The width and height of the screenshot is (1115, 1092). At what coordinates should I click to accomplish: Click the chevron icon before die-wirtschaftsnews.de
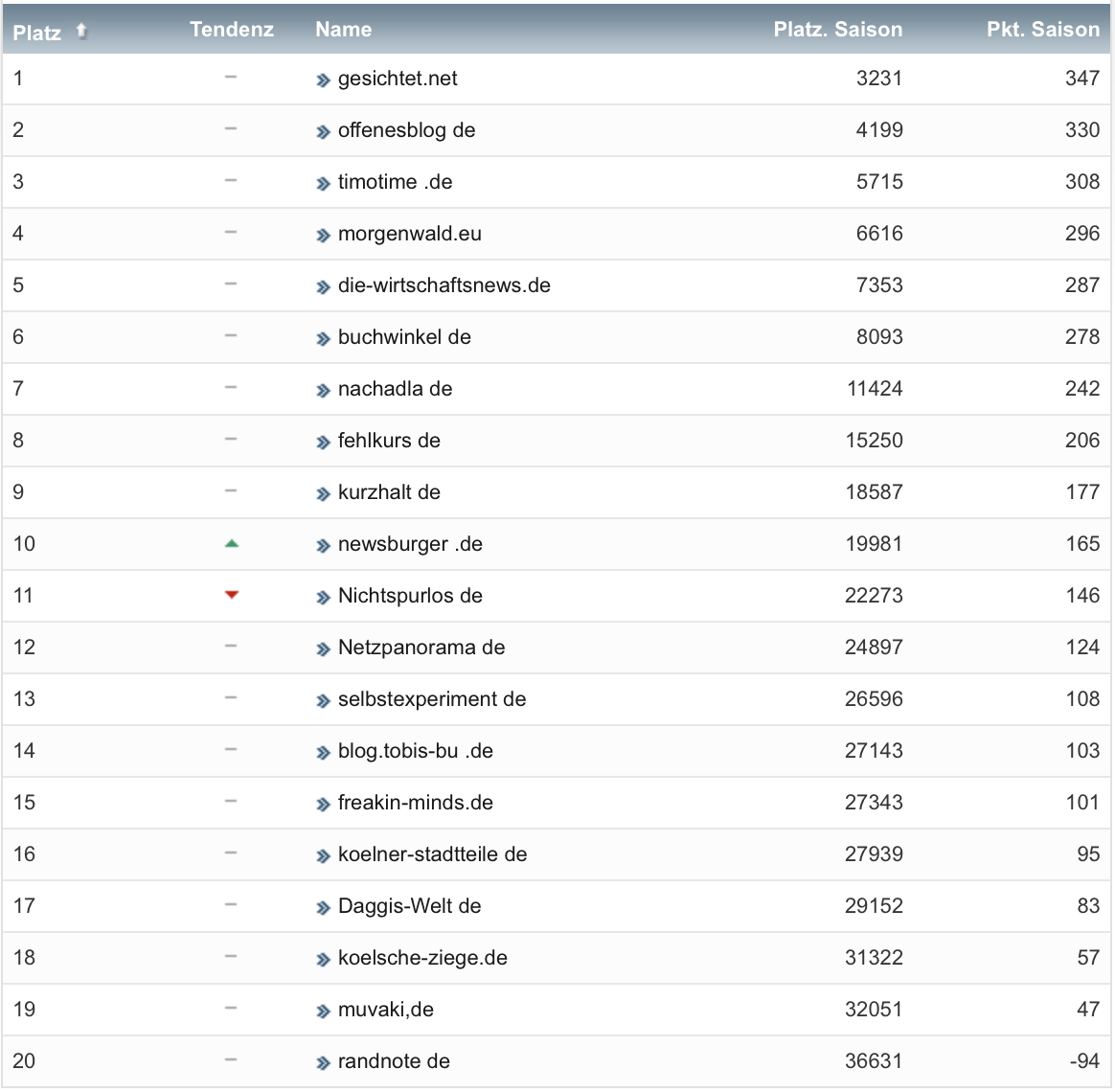324,287
